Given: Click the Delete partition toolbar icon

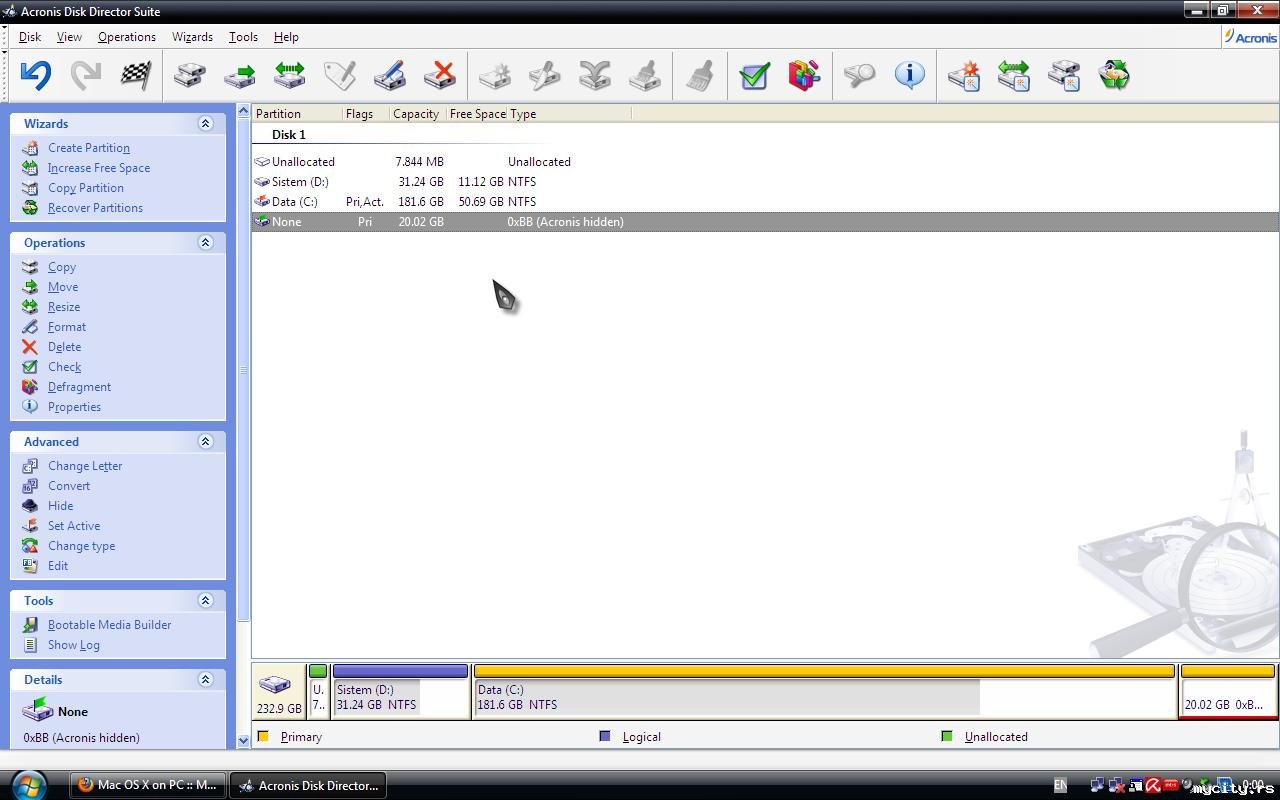Looking at the screenshot, I should [x=439, y=75].
